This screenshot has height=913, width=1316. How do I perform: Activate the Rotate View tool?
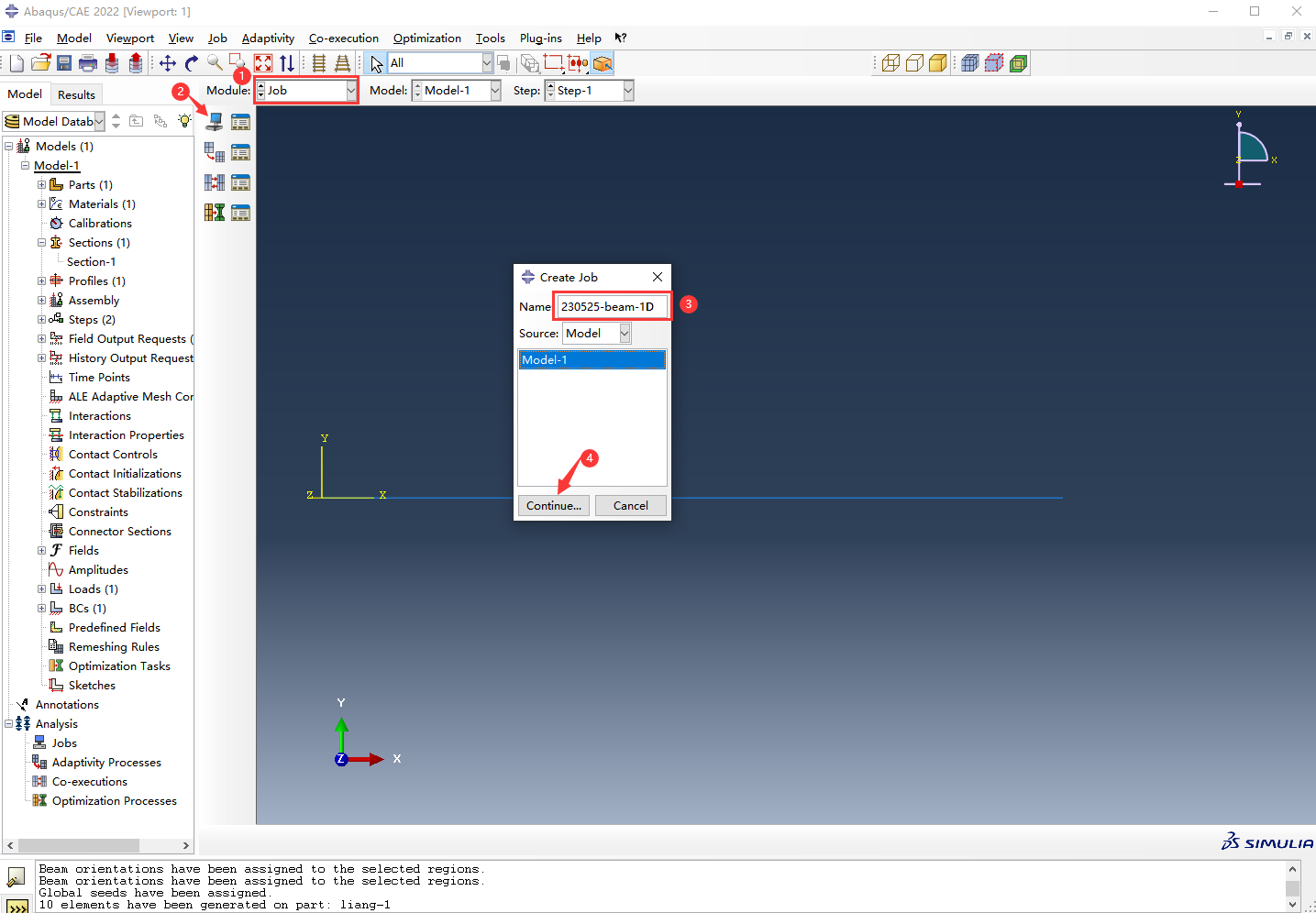pyautogui.click(x=191, y=63)
